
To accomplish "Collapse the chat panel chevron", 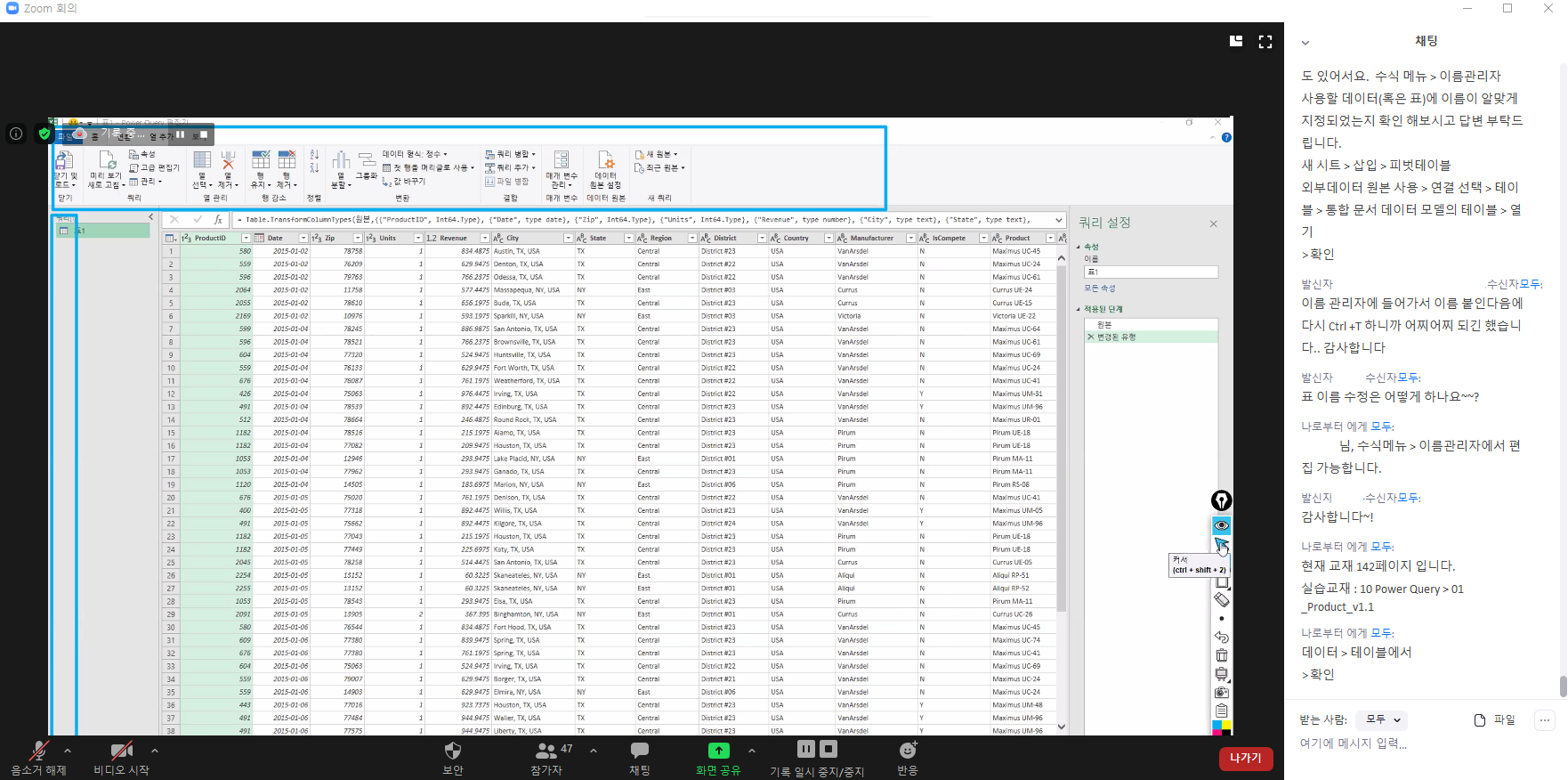I will 1305,43.
